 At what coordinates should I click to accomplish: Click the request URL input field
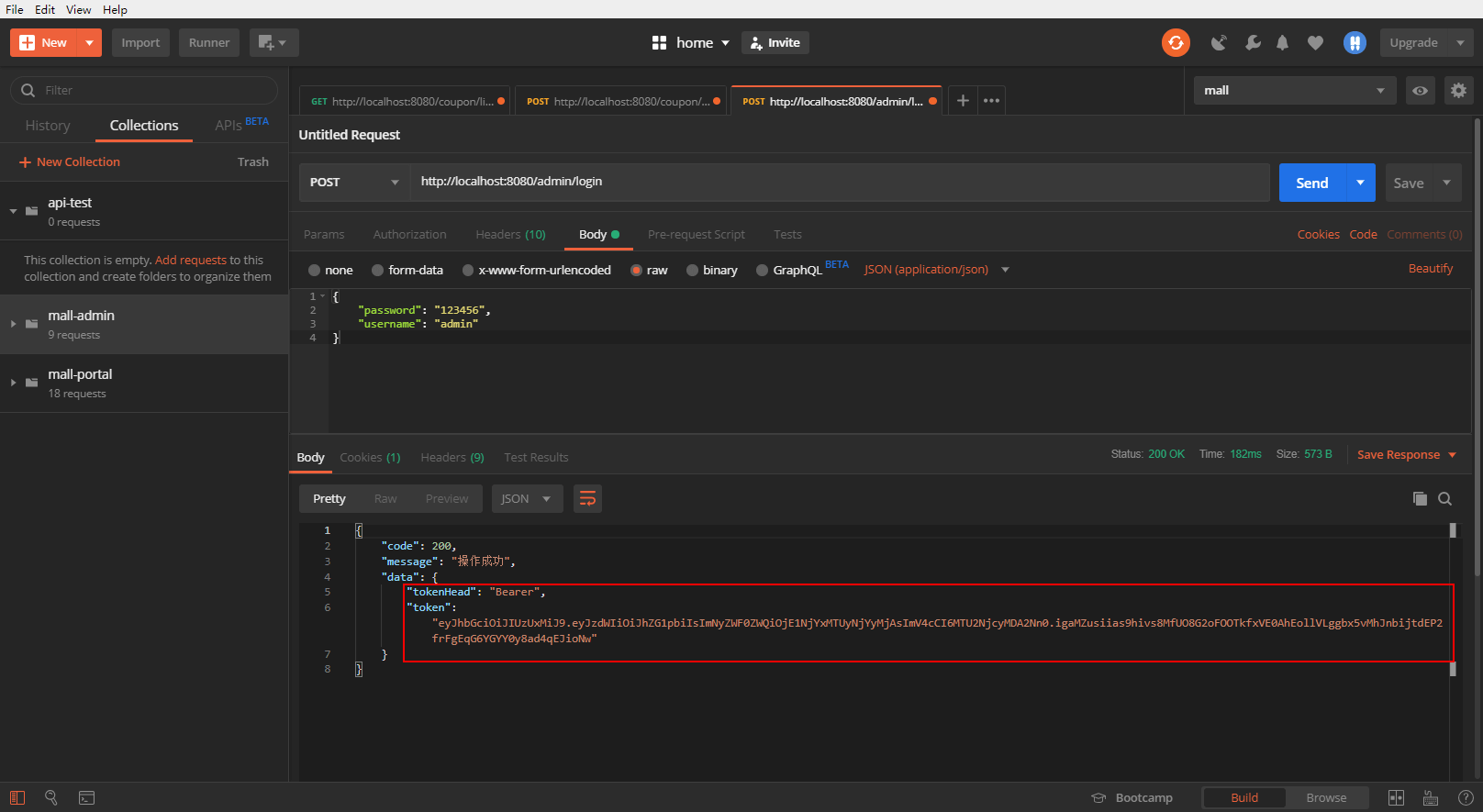[x=839, y=182]
